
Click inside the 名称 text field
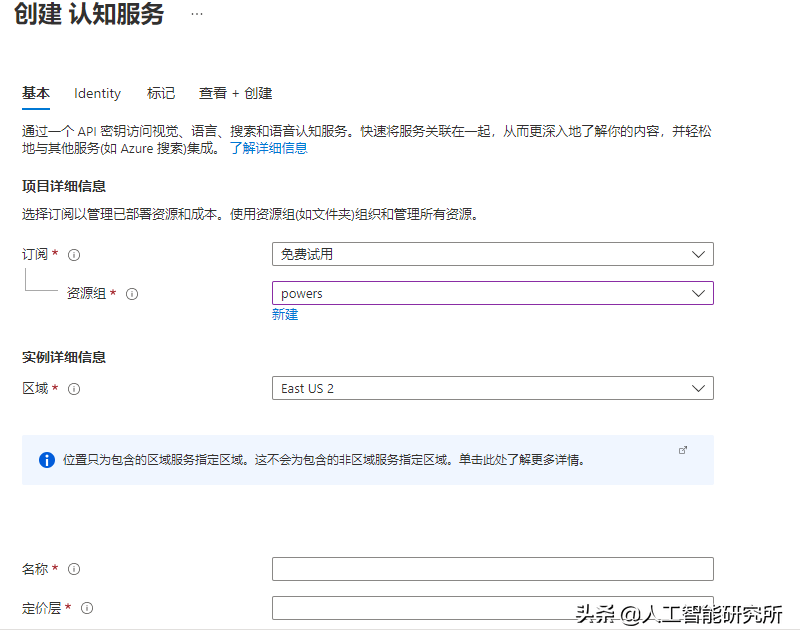(492, 569)
